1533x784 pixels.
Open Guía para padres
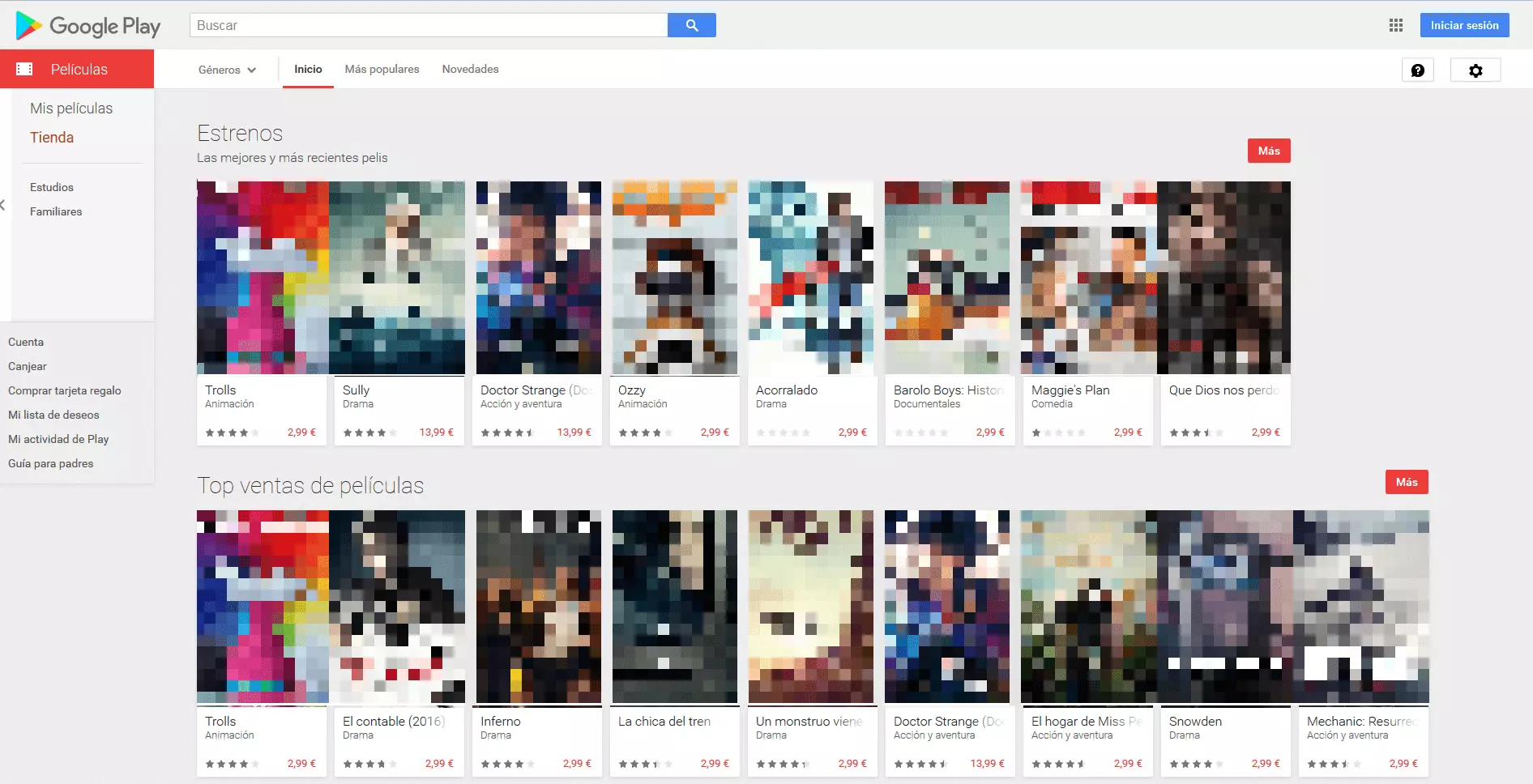[x=51, y=463]
